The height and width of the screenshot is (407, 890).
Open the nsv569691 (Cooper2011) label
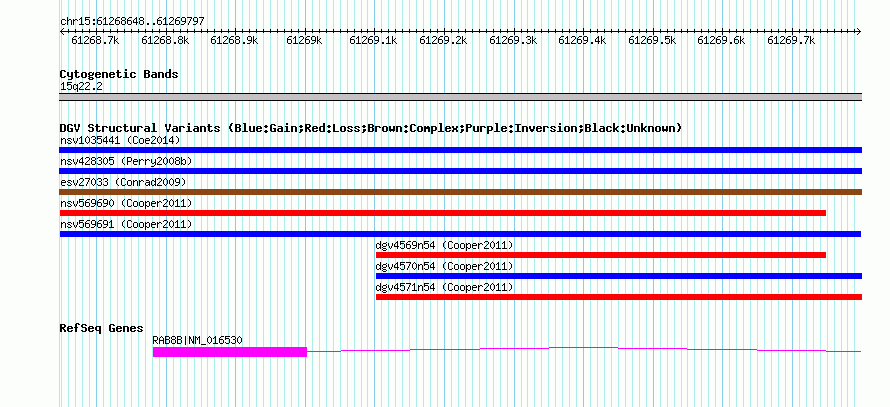coord(126,224)
